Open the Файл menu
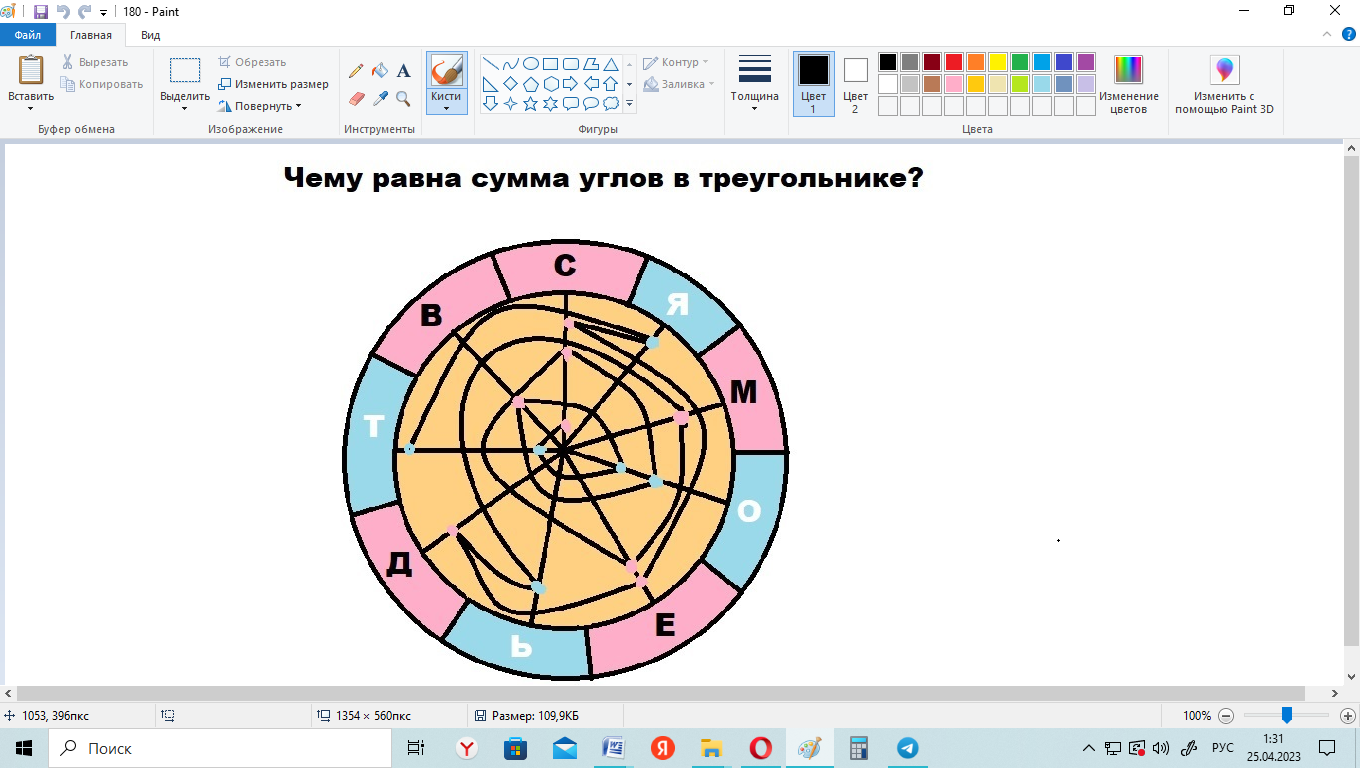Screen dimensions: 1360x768 coord(27,35)
